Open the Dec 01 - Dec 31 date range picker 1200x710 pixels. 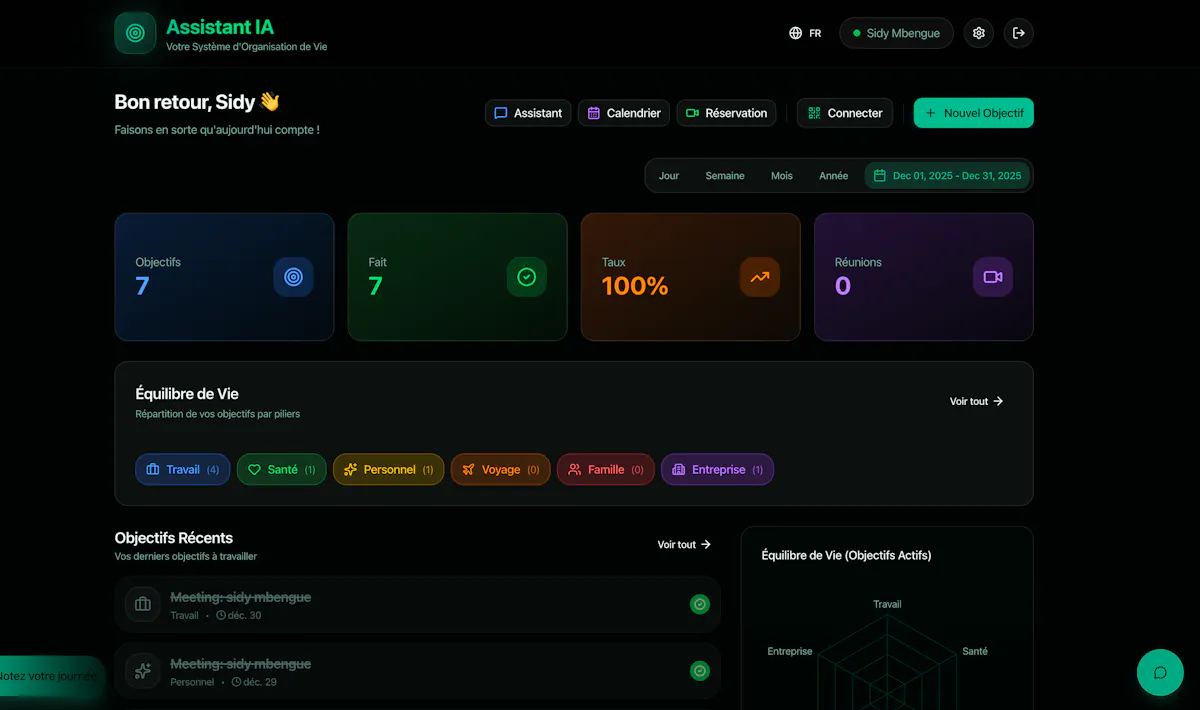pyautogui.click(x=947, y=176)
